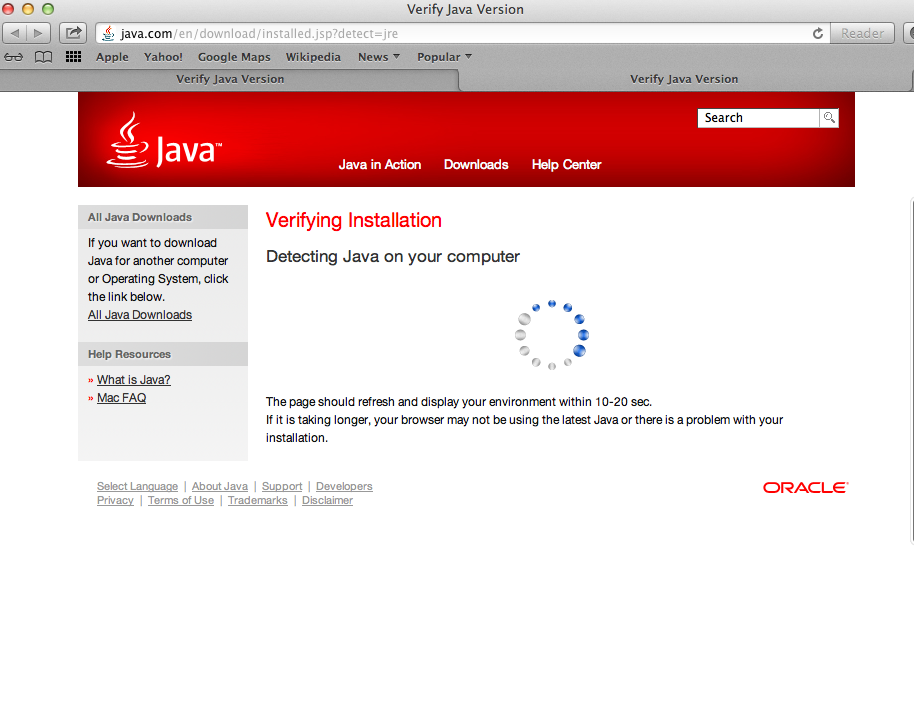Close the Safari window with red button
This screenshot has width=914, height=716.
(8, 9)
